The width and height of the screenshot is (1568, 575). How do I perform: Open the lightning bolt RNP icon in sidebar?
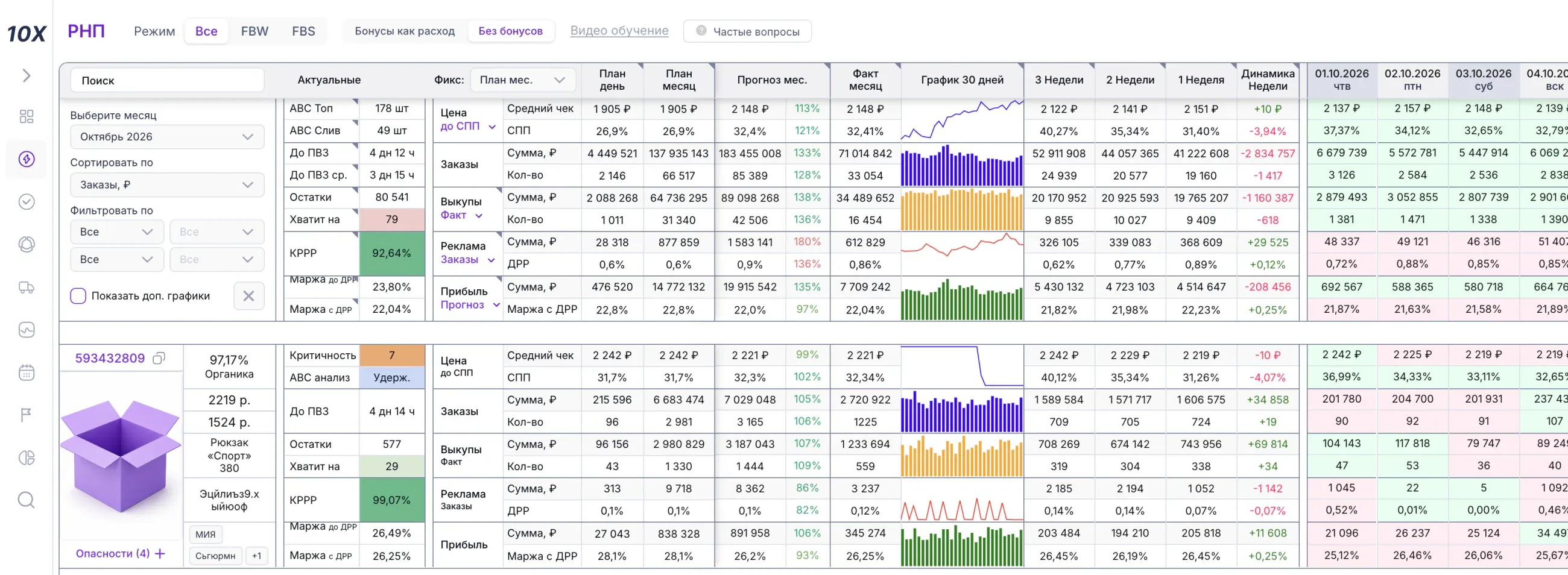coord(26,159)
